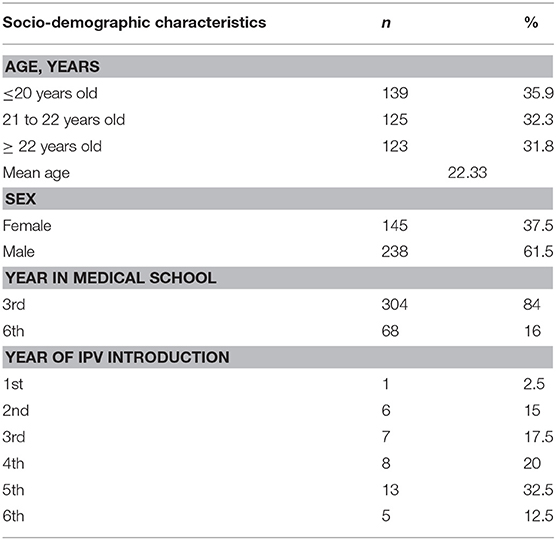Select the n column header
This screenshot has width=556, height=540.
[386, 23]
